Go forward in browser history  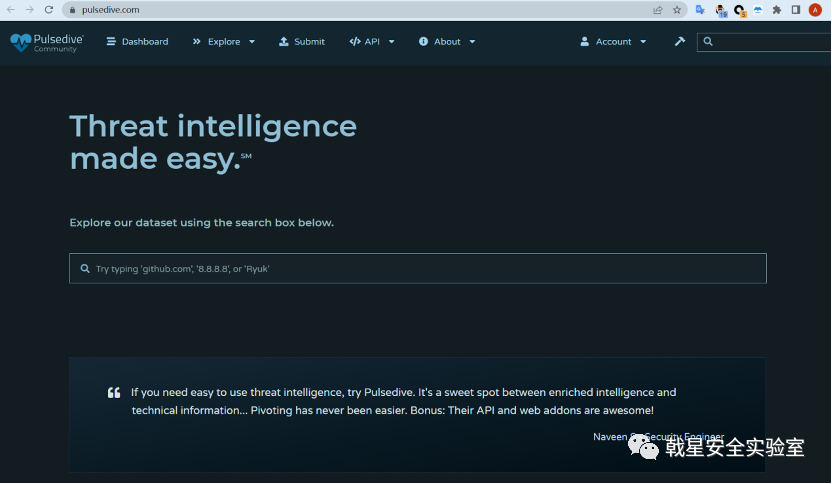click(x=30, y=10)
